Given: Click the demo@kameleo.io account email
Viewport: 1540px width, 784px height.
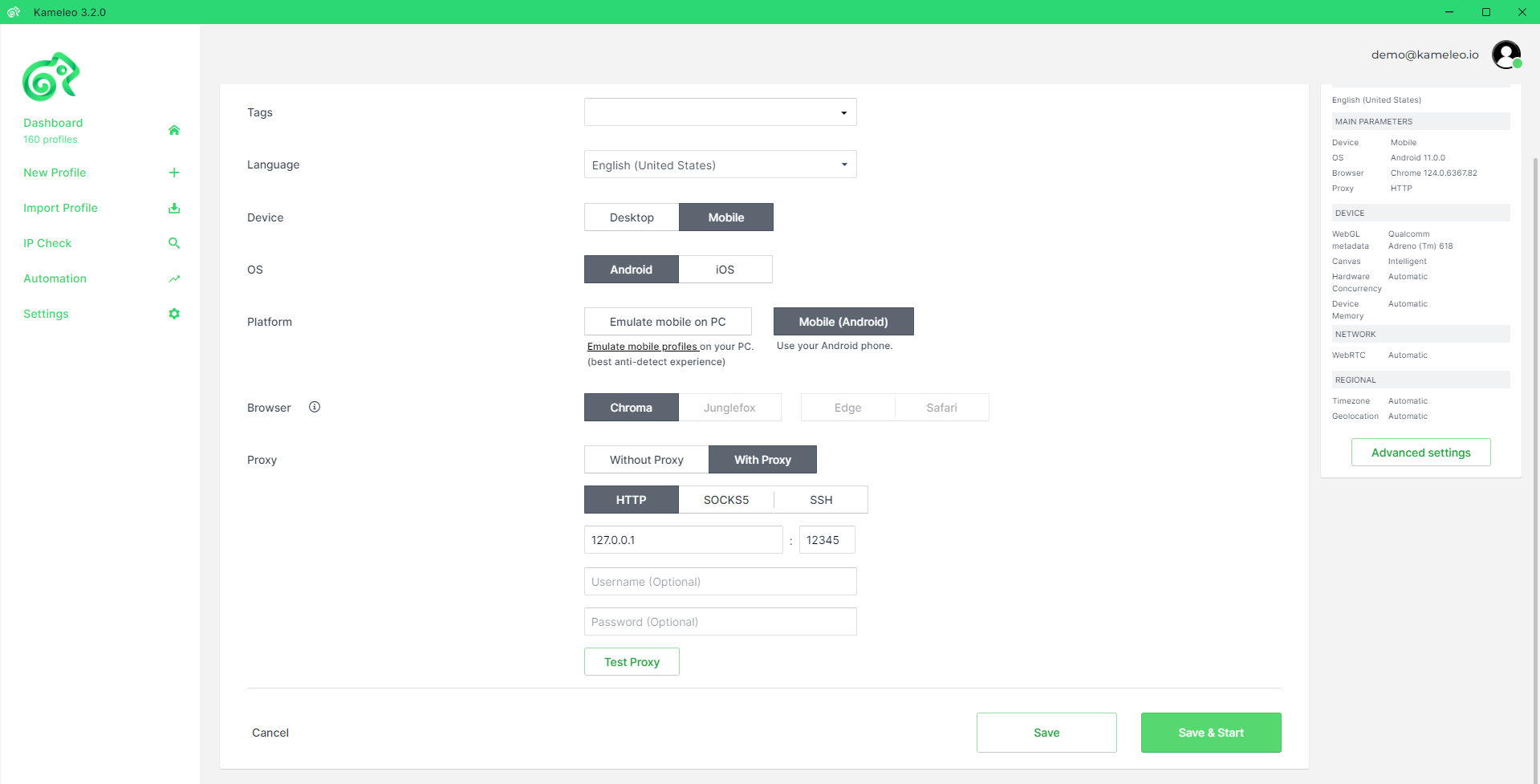Looking at the screenshot, I should pyautogui.click(x=1425, y=55).
